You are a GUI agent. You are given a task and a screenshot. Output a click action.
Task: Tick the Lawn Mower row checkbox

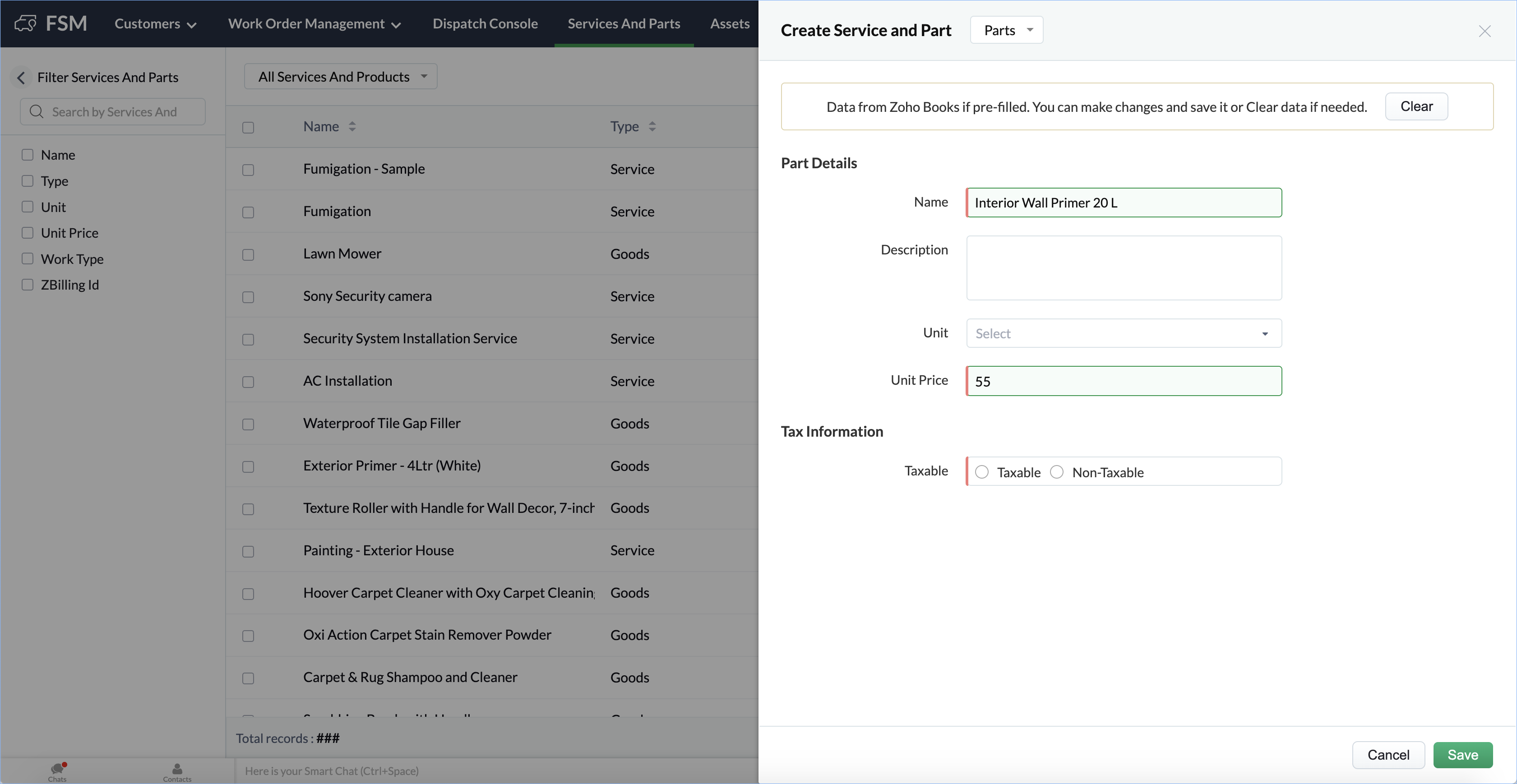click(x=248, y=255)
